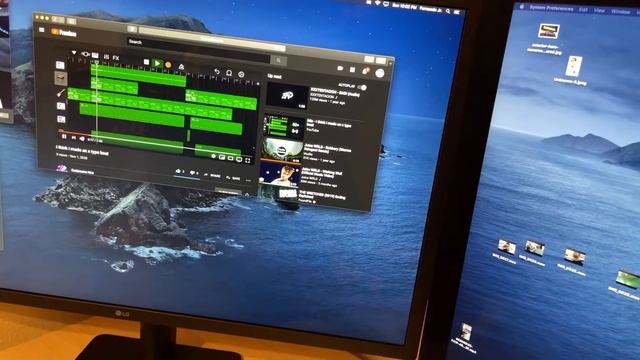
Task: Open the YouTube notifications bell
Action: (x=366, y=71)
